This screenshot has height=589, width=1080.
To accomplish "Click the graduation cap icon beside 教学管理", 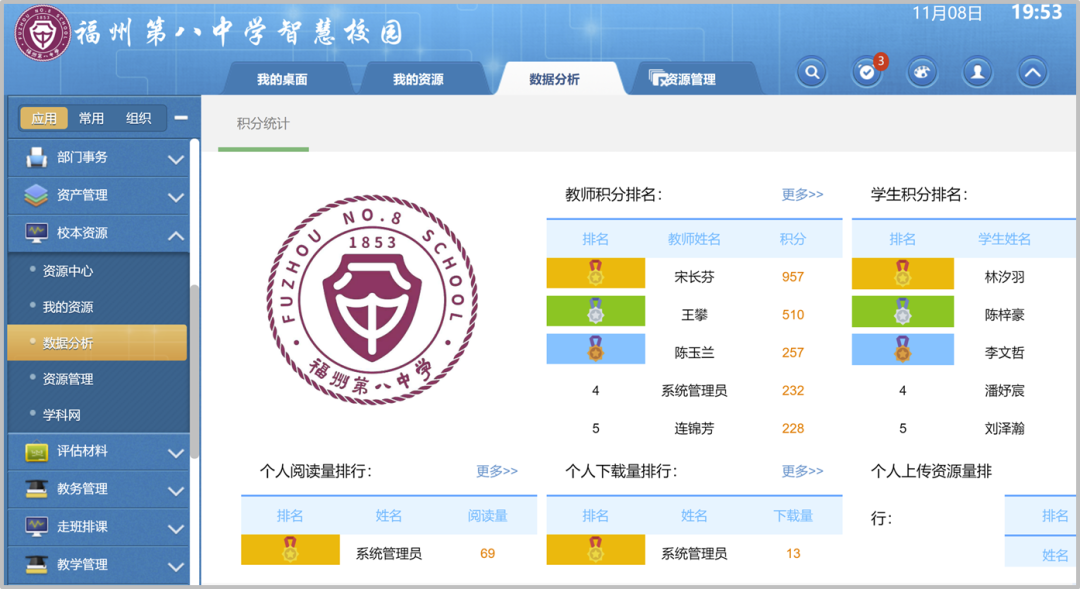I will [x=36, y=564].
